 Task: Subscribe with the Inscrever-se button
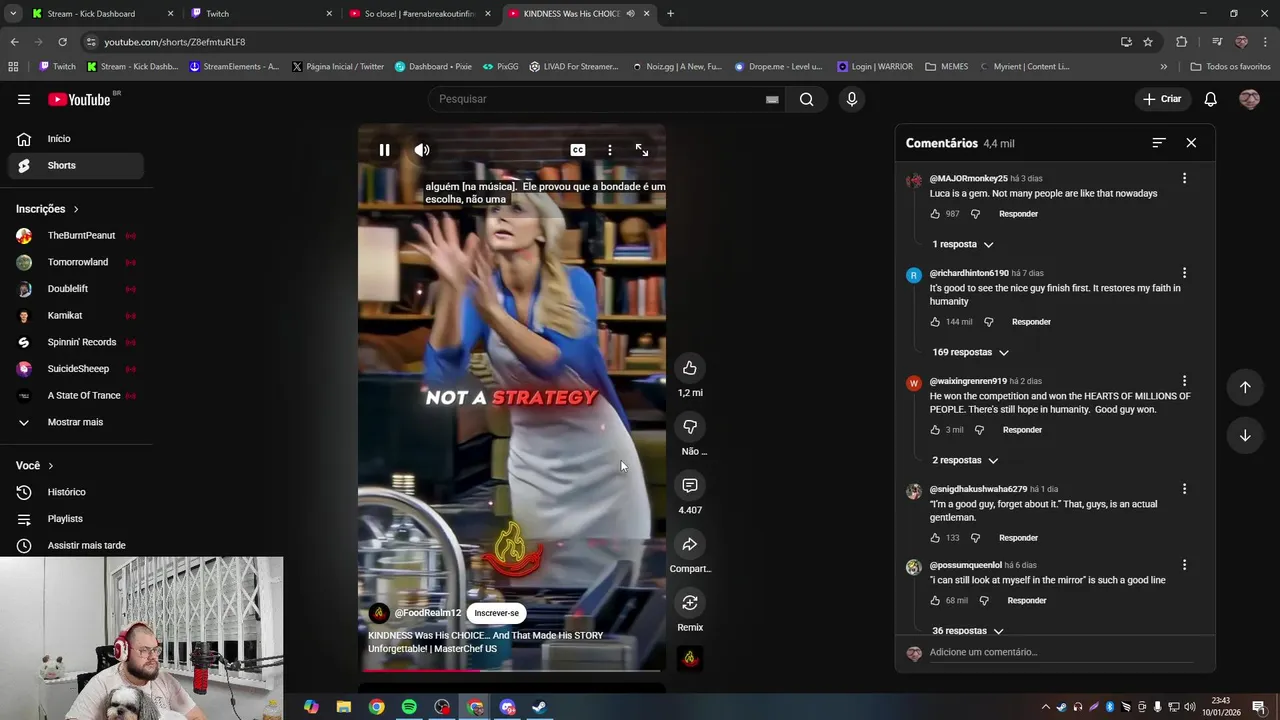pyautogui.click(x=497, y=613)
